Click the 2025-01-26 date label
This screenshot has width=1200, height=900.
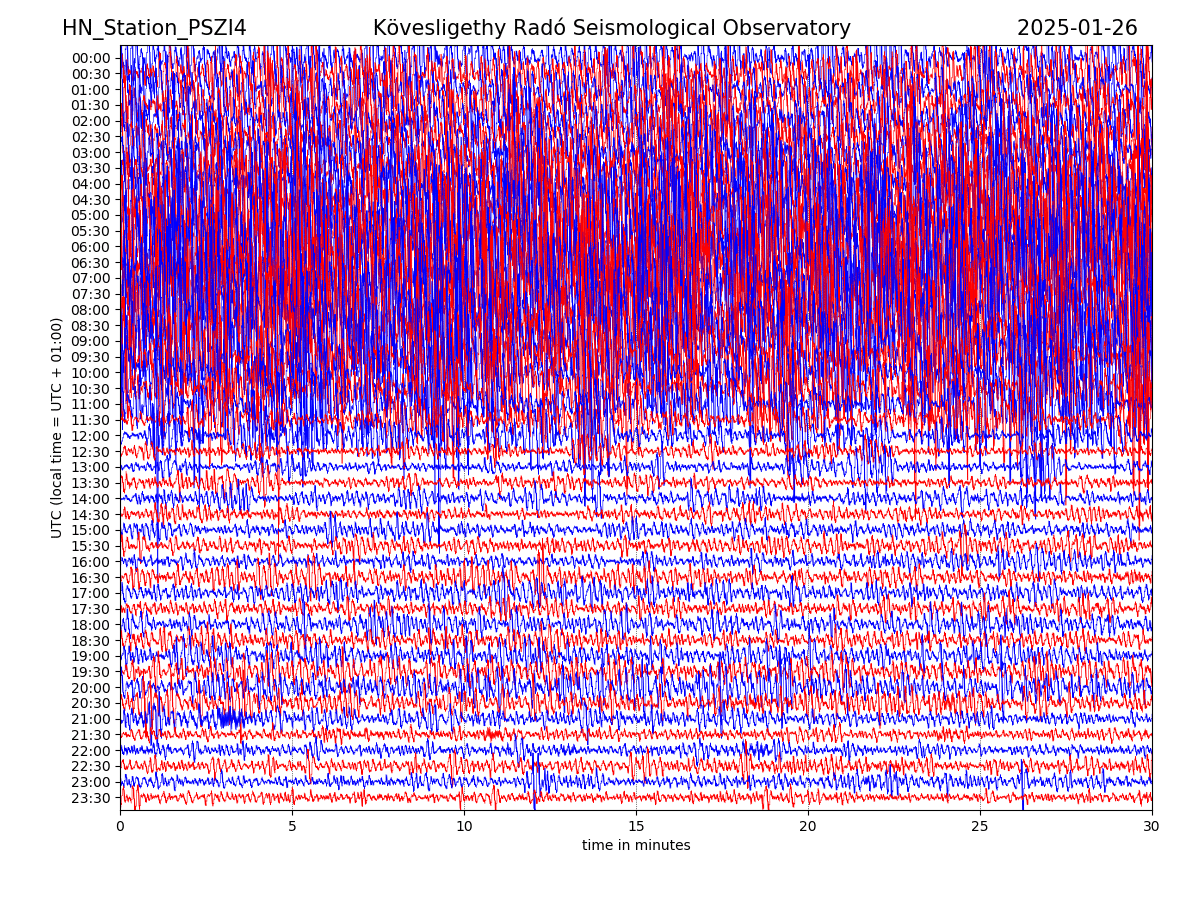coord(1076,28)
